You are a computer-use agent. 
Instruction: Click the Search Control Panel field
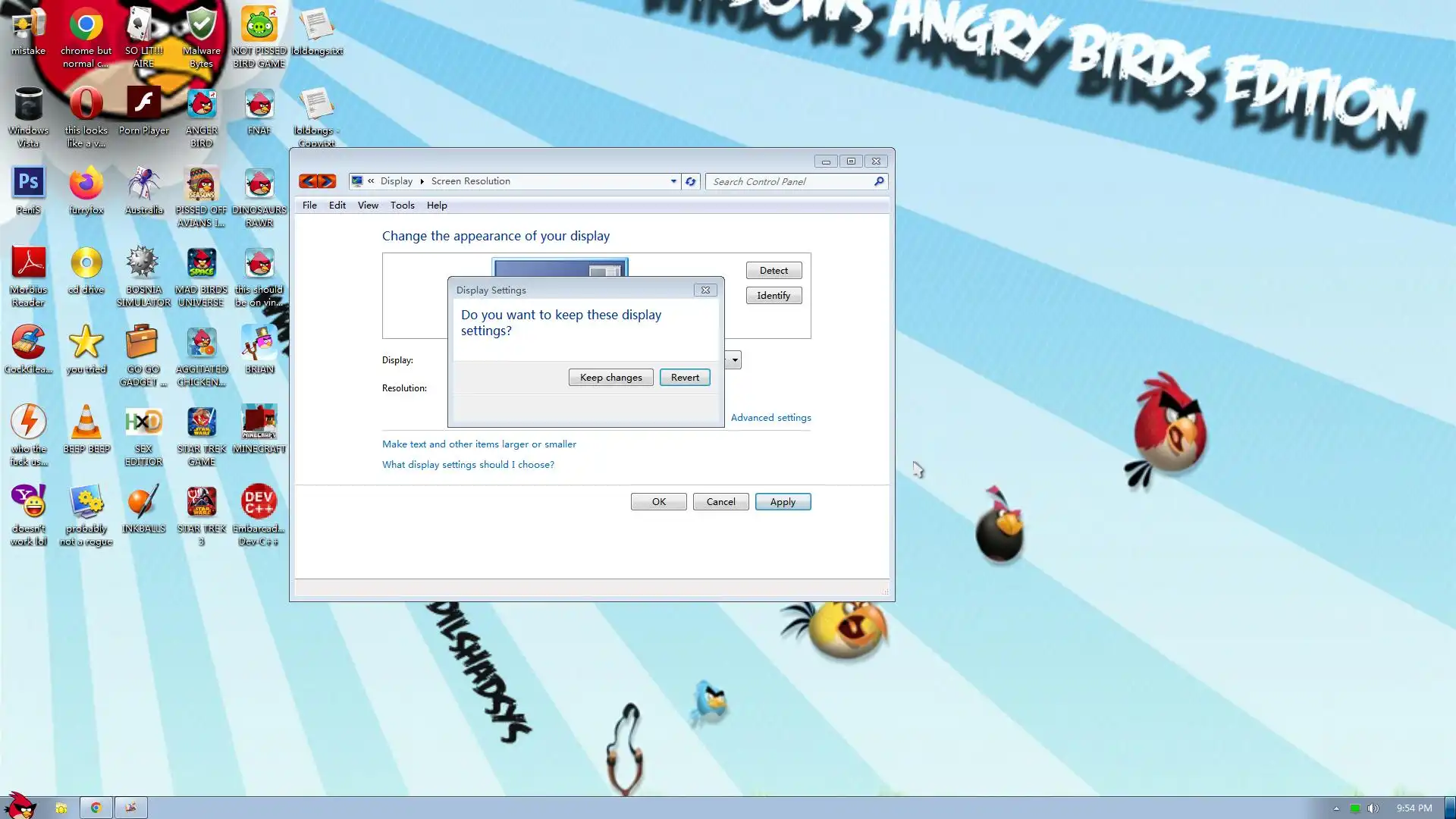(x=789, y=182)
